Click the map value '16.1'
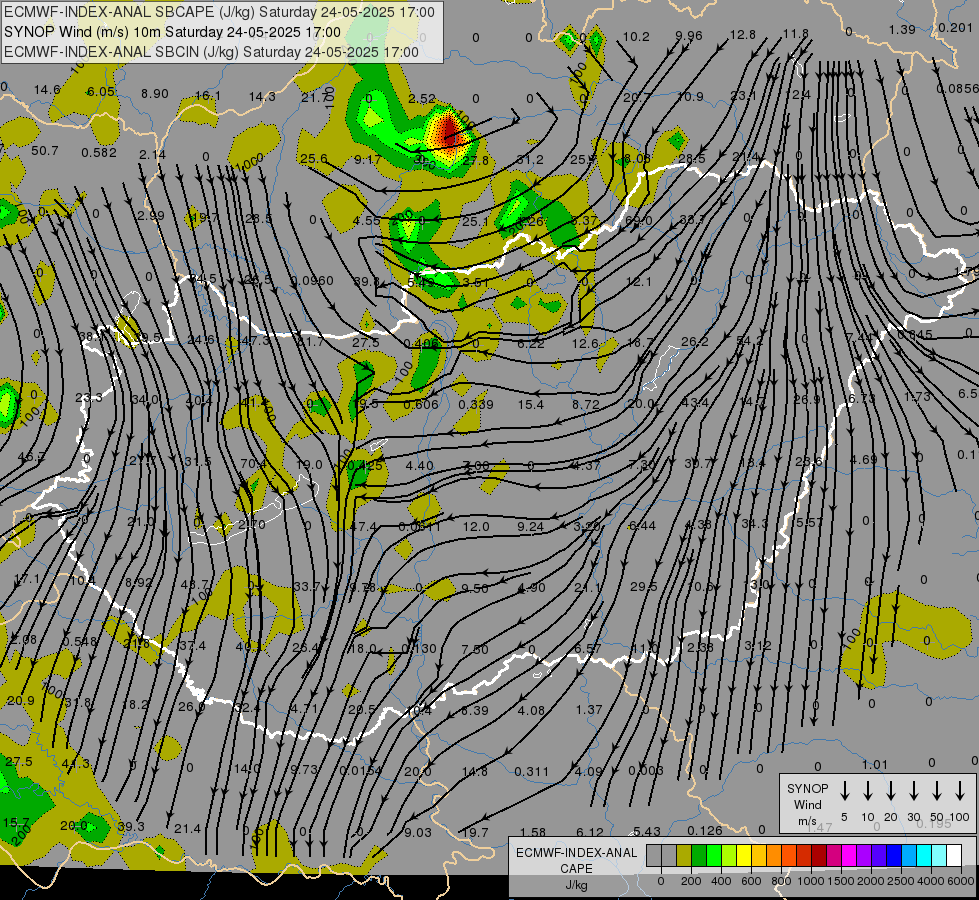 point(208,96)
